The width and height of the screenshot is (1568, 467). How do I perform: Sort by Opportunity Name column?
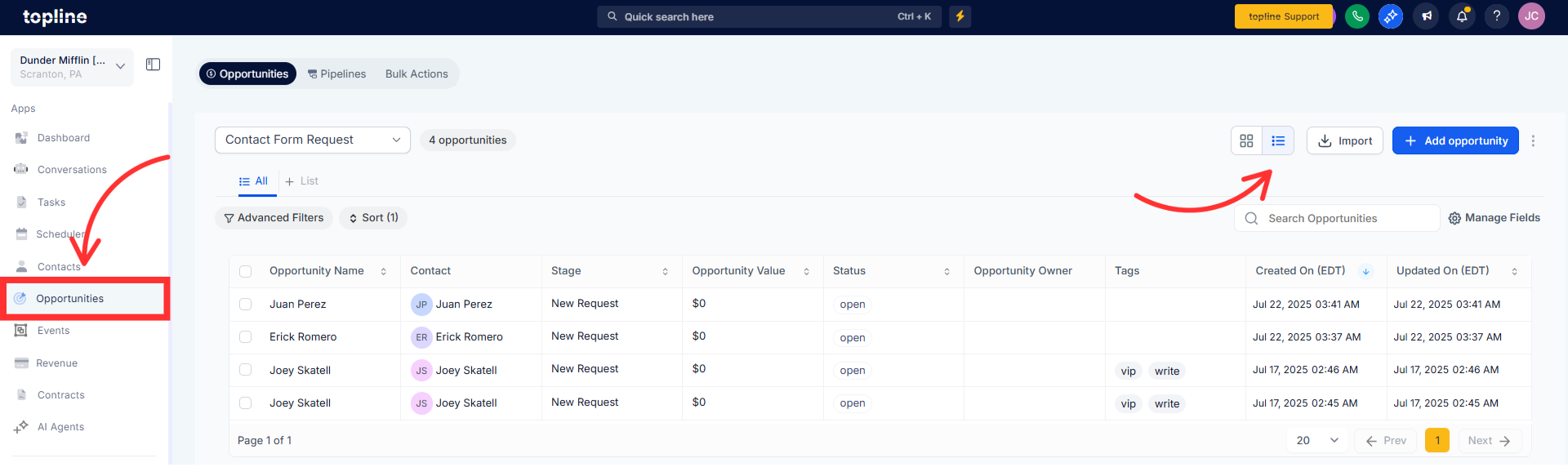pos(384,272)
